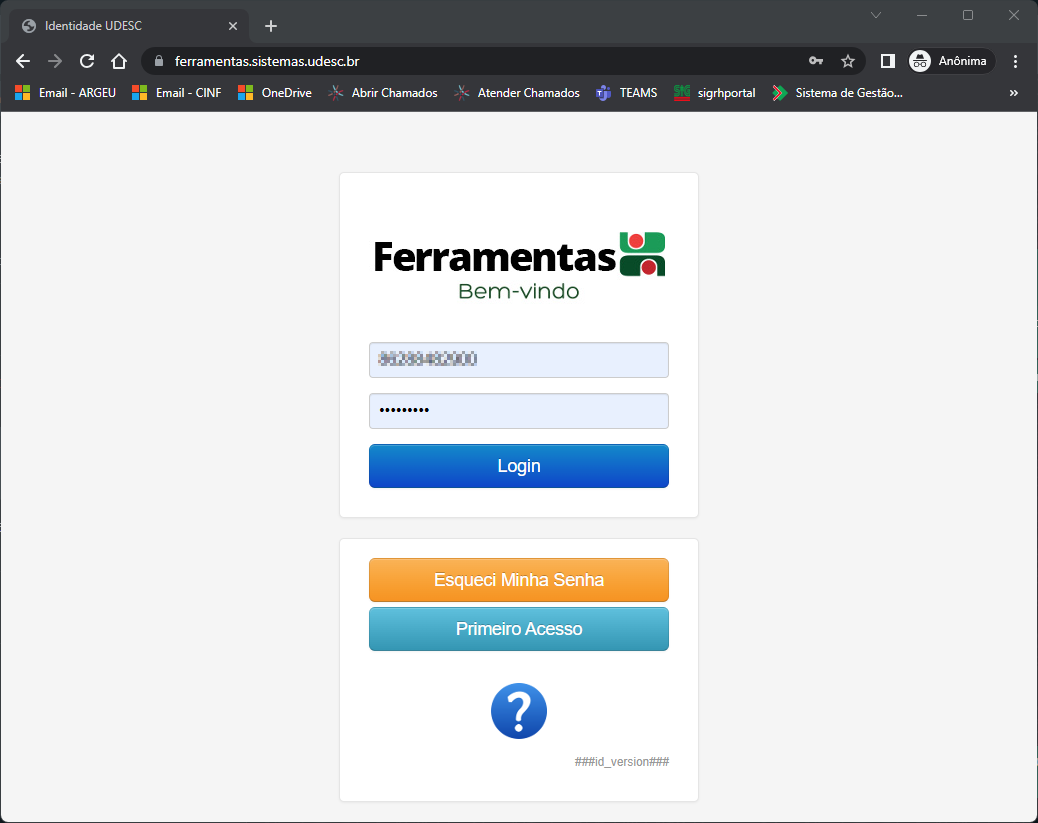The width and height of the screenshot is (1038, 823).
Task: Click the blue question mark help icon
Action: 518,710
